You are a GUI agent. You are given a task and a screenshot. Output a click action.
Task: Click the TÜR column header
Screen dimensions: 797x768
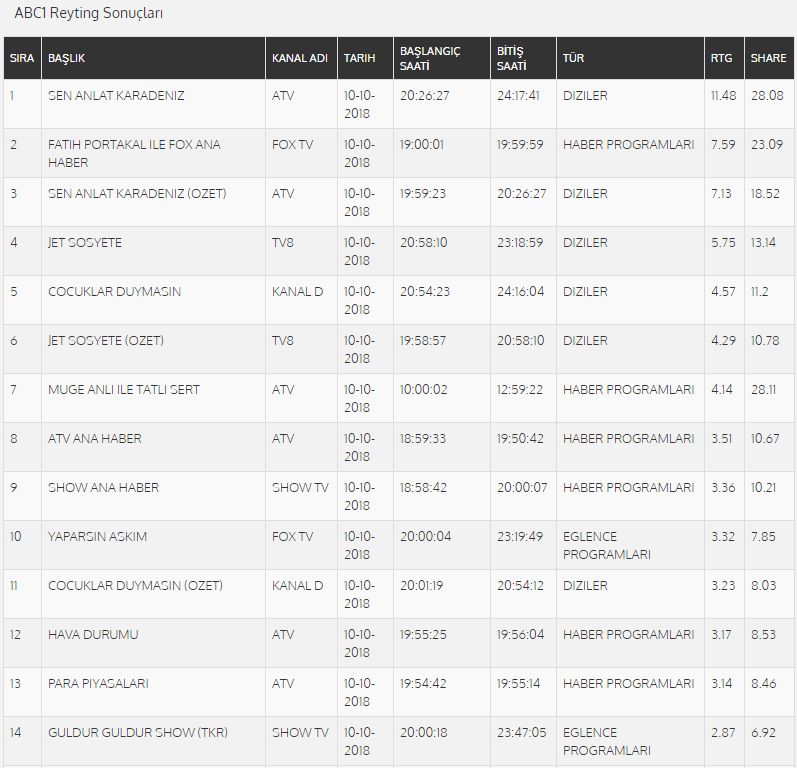coord(630,58)
